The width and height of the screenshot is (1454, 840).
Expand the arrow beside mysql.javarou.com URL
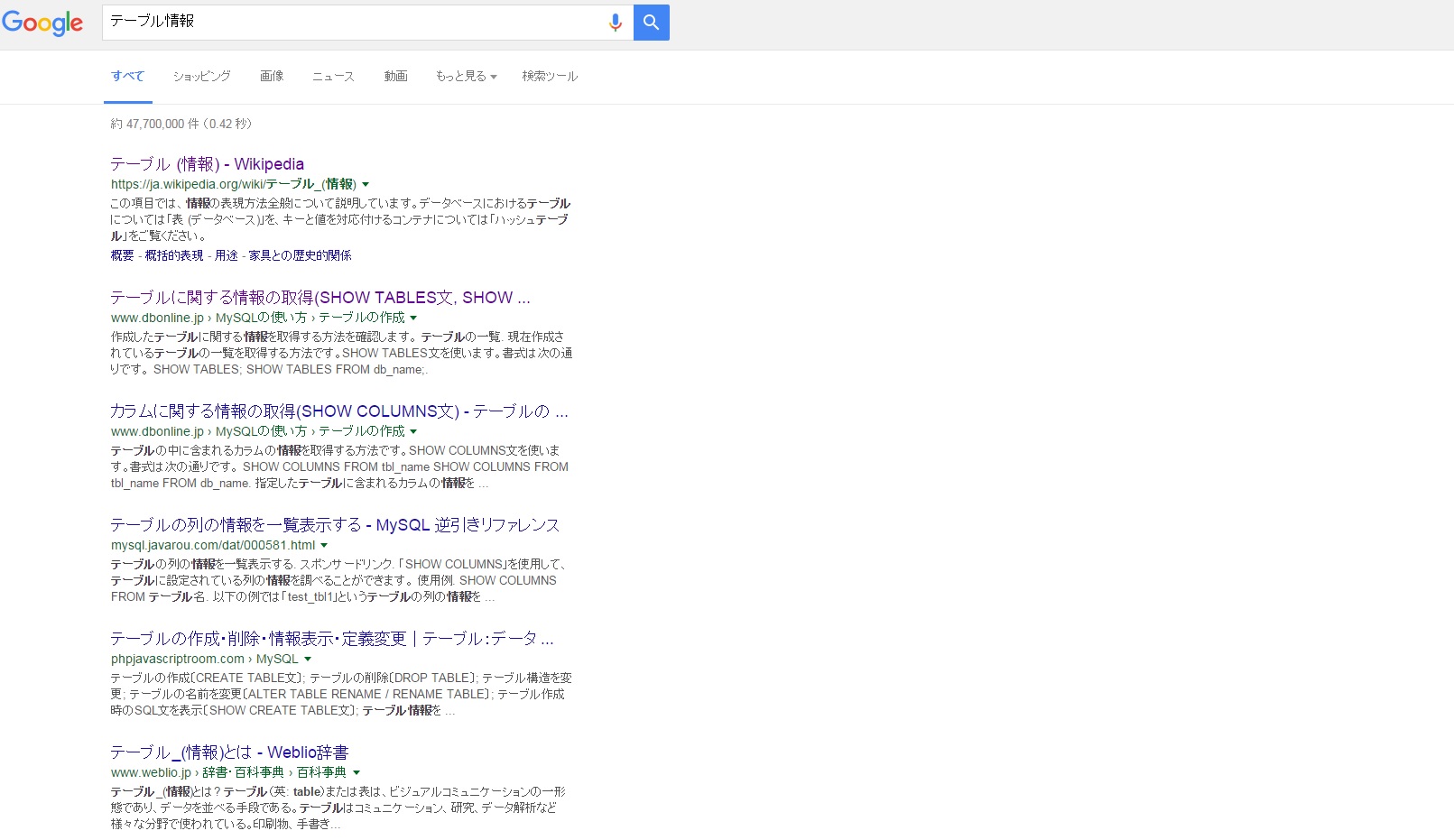[x=324, y=545]
